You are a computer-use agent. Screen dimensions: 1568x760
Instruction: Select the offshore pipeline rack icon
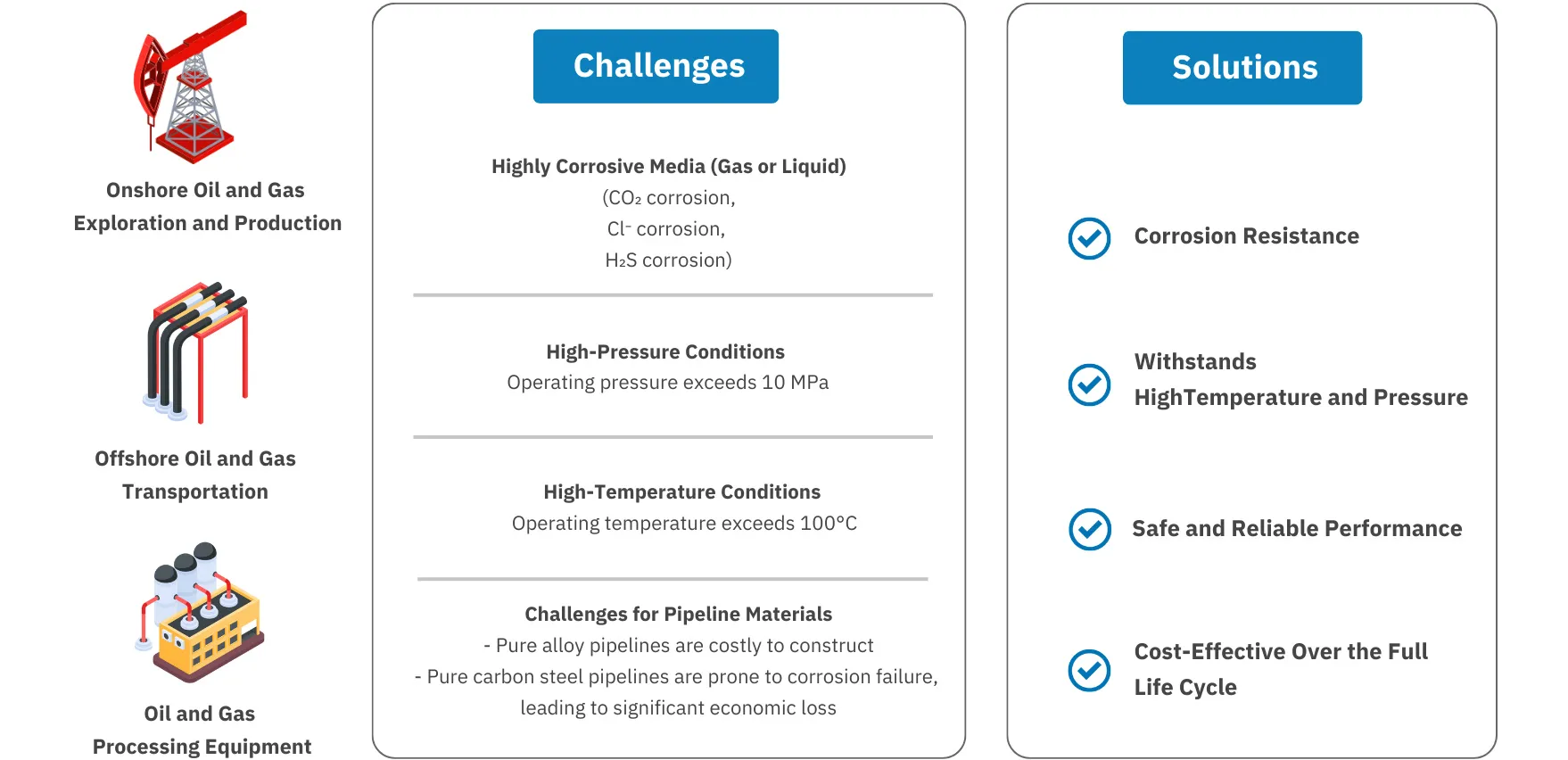point(196,352)
